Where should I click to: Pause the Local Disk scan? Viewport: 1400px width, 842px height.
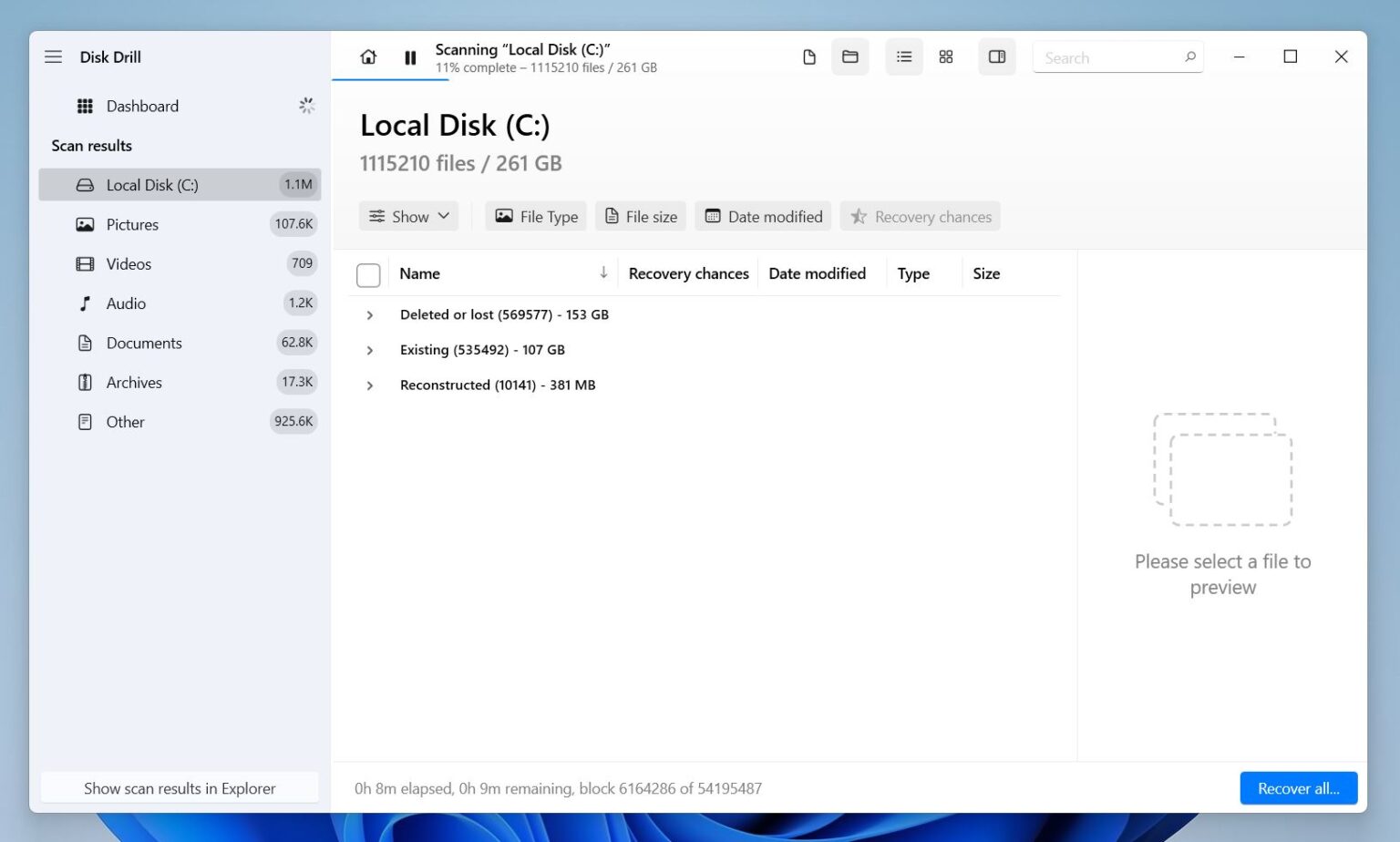pyautogui.click(x=410, y=56)
